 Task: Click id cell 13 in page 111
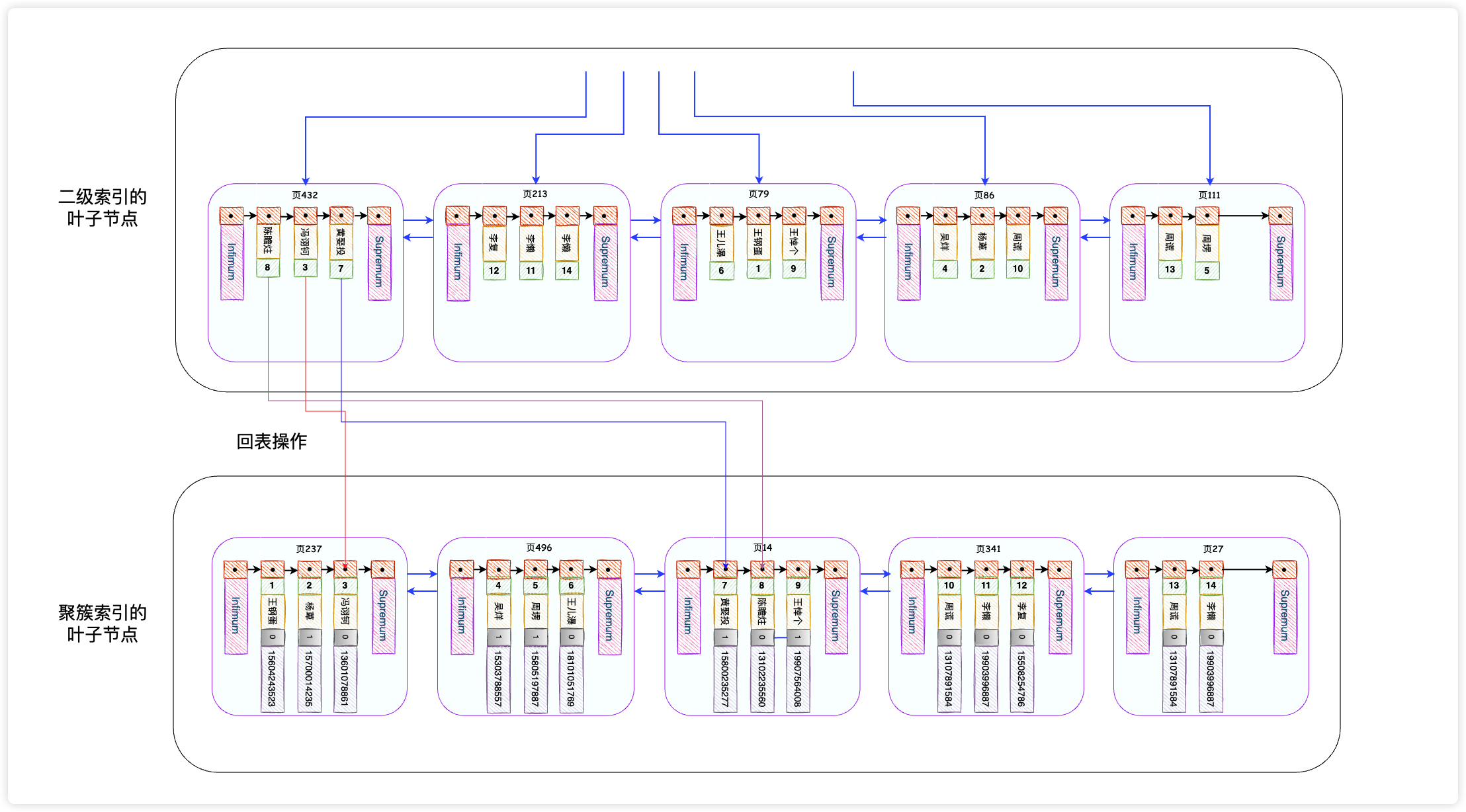click(1170, 270)
